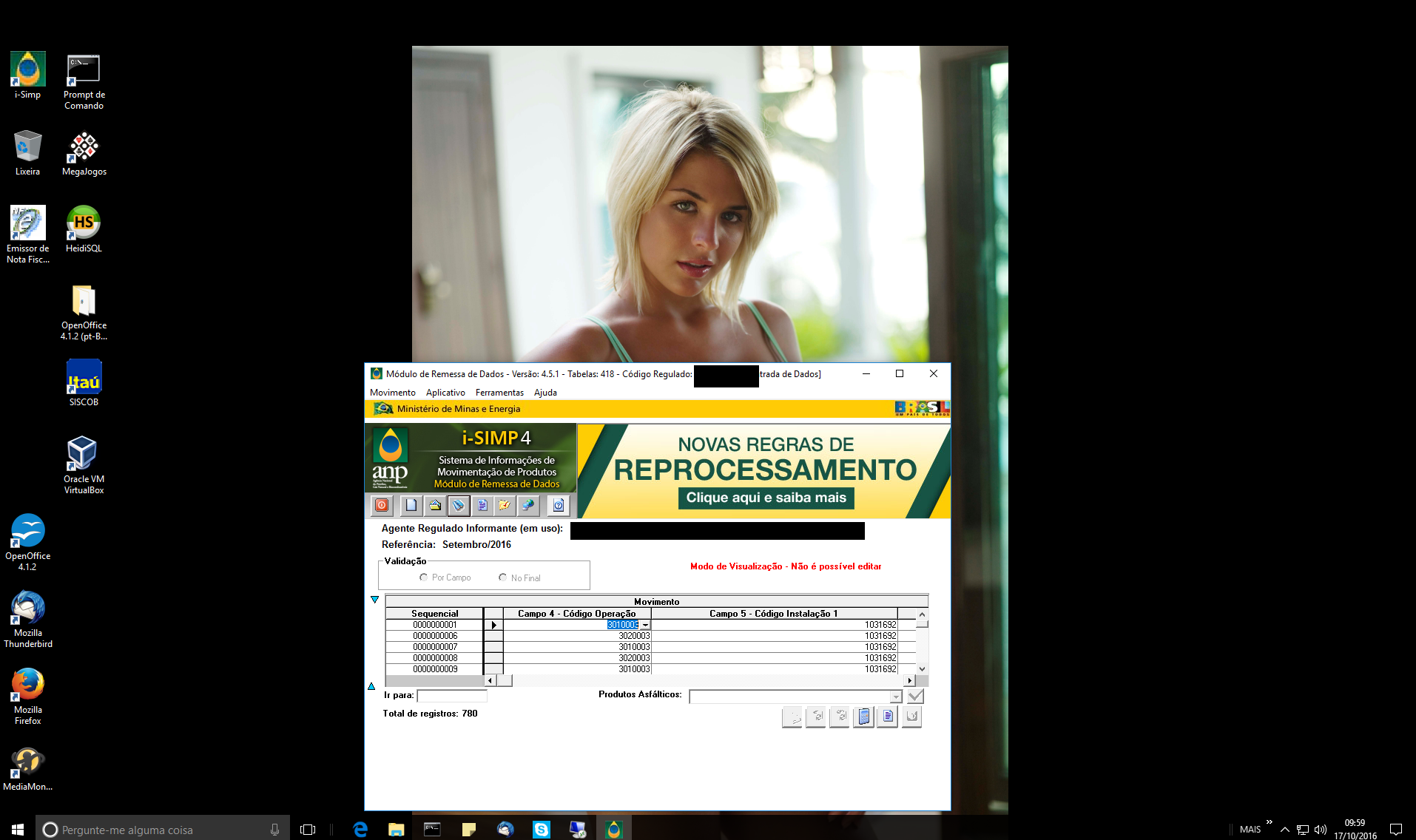This screenshot has height=840, width=1416.
Task: Select sequencial cell 0000000007
Action: coord(434,647)
